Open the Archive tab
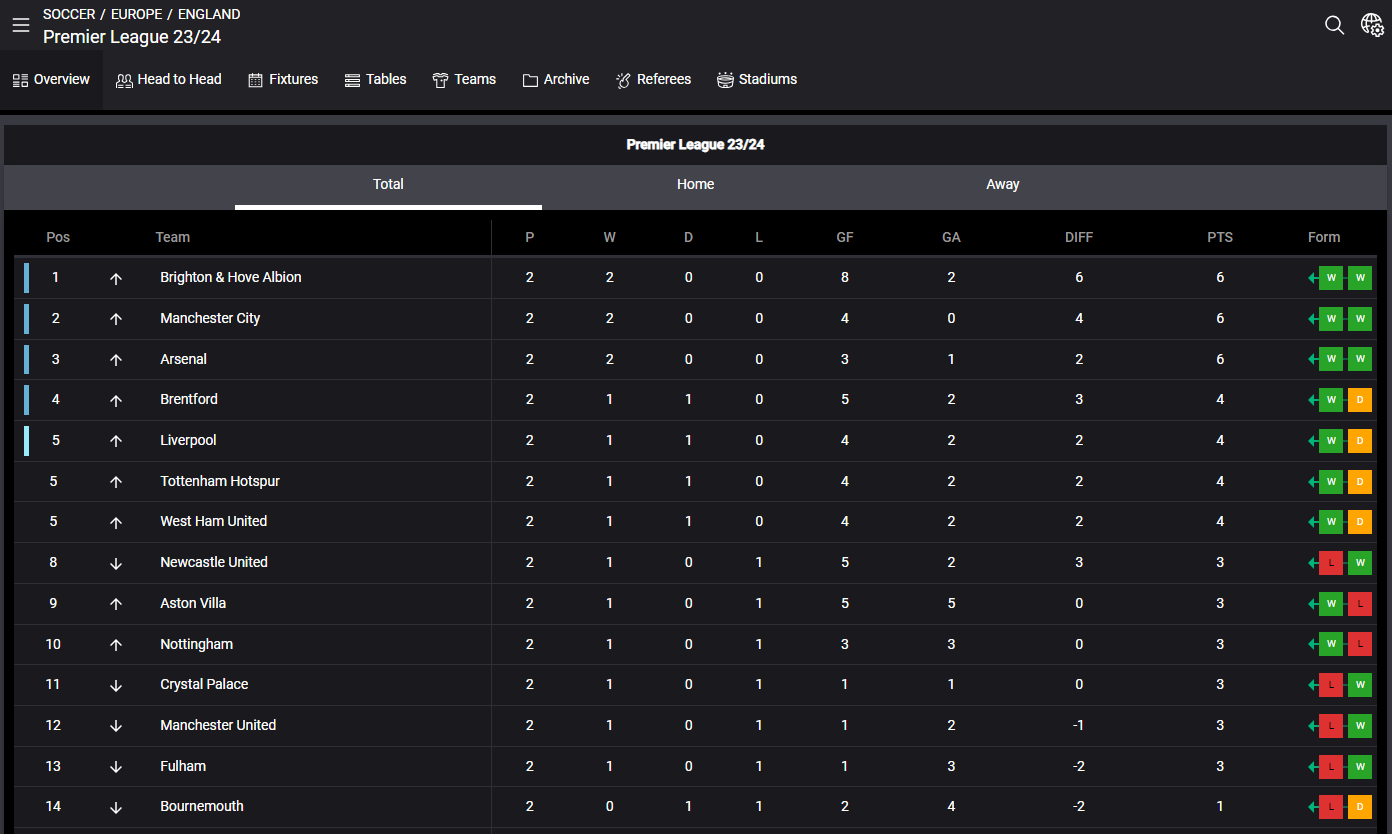Viewport: 1392px width, 834px height. tap(556, 79)
